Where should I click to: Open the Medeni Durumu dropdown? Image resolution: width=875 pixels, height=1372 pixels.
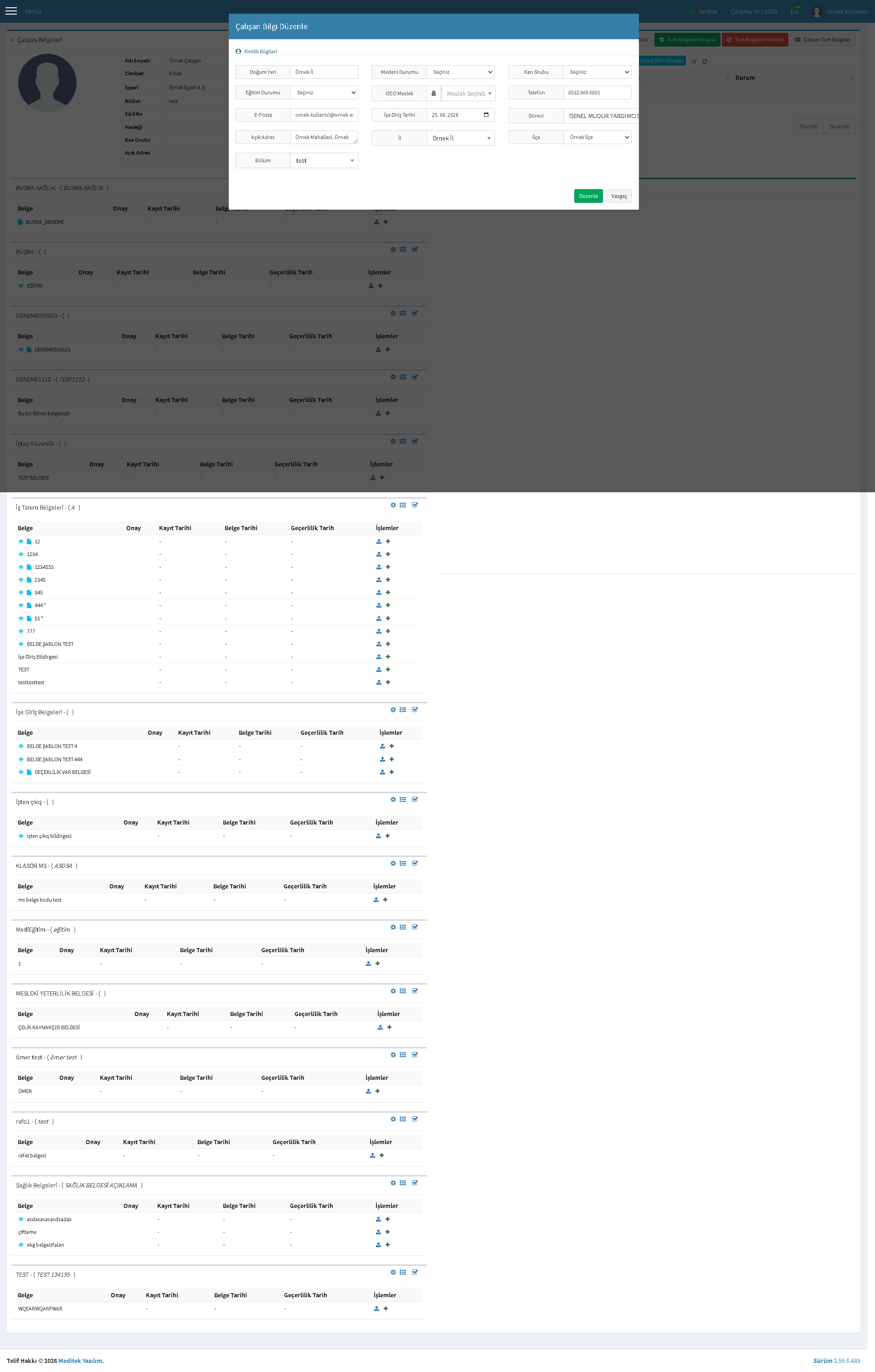(x=460, y=72)
